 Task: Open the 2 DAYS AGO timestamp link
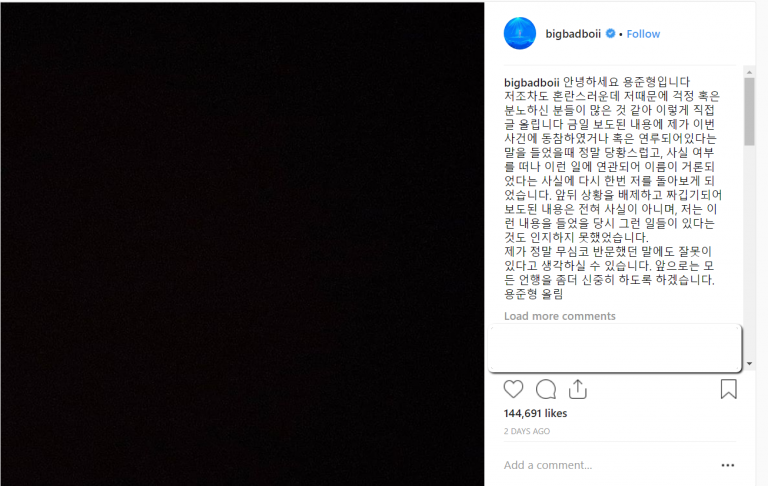point(527,431)
